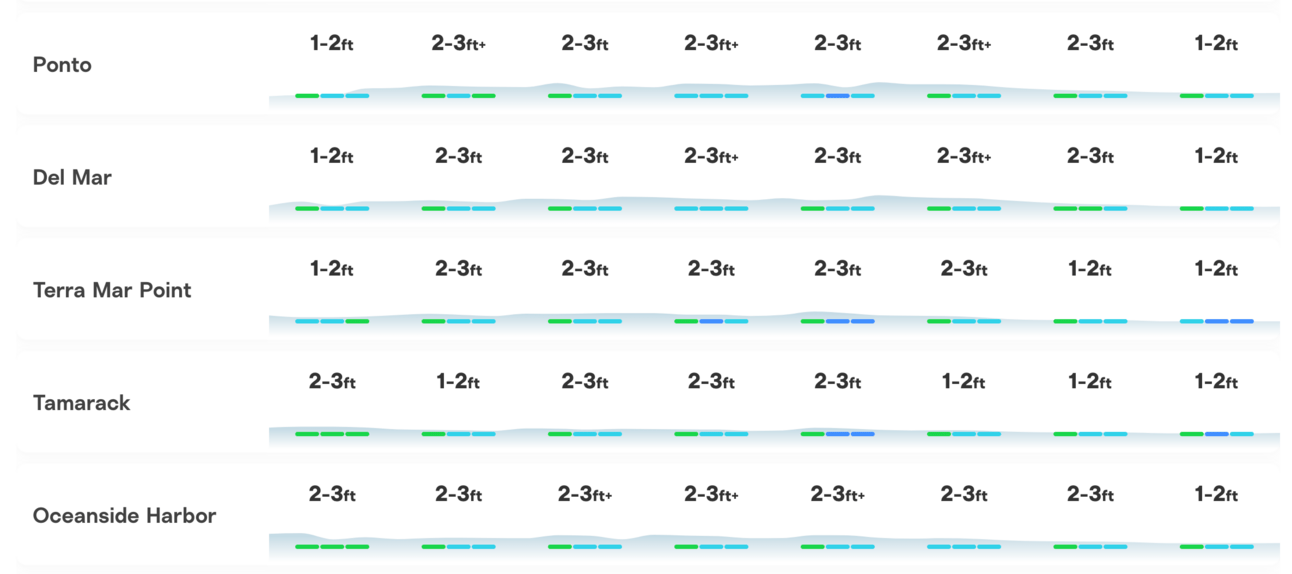Click Terra Mar Point's first-day bars ending in green
This screenshot has height=574, width=1292.
coord(332,321)
